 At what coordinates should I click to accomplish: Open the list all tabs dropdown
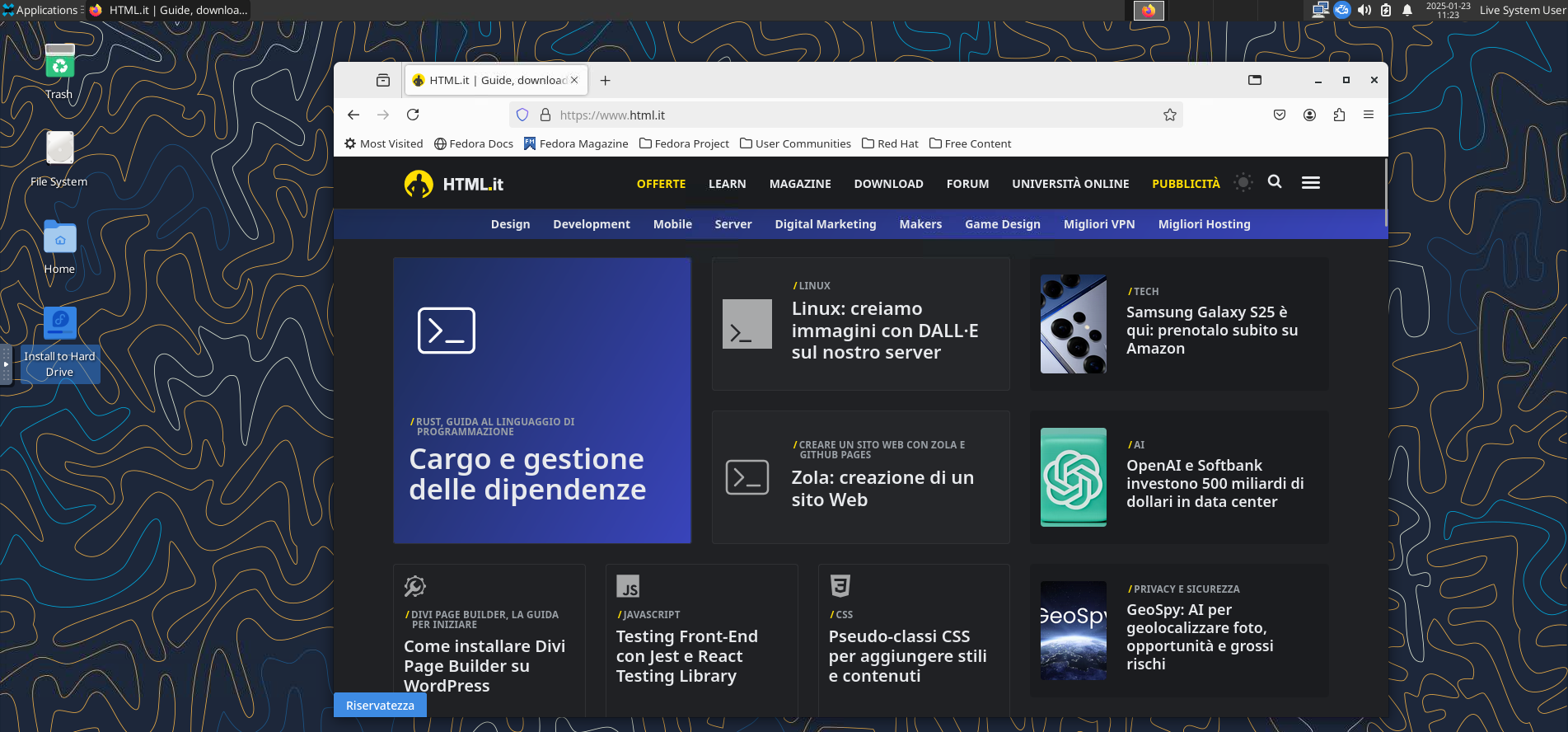[x=1255, y=80]
